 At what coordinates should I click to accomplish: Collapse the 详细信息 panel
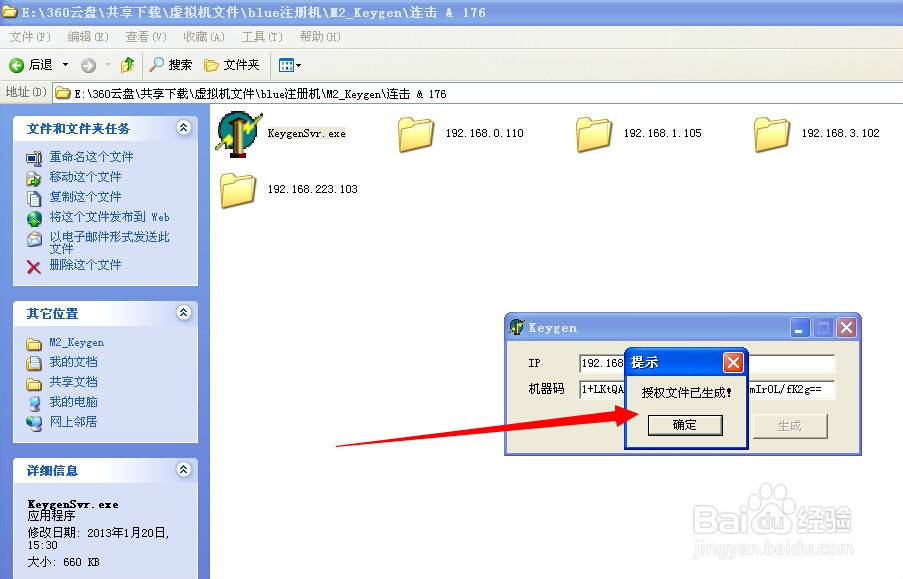coord(184,470)
